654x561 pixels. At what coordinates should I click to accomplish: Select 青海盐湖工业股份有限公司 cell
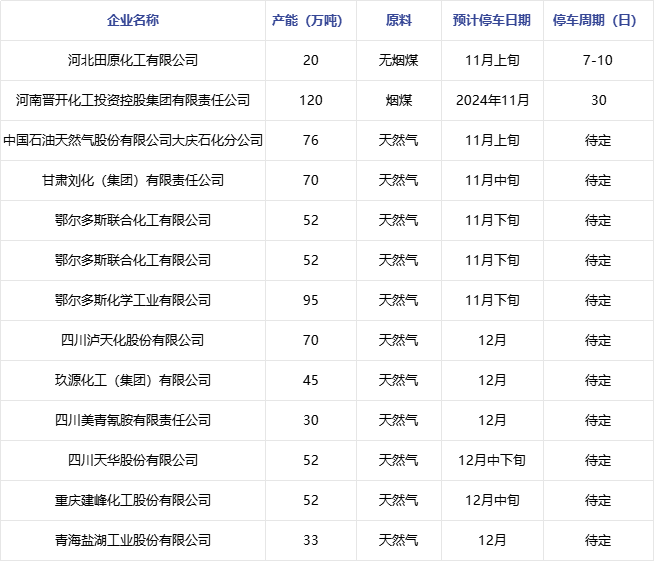[x=133, y=541]
